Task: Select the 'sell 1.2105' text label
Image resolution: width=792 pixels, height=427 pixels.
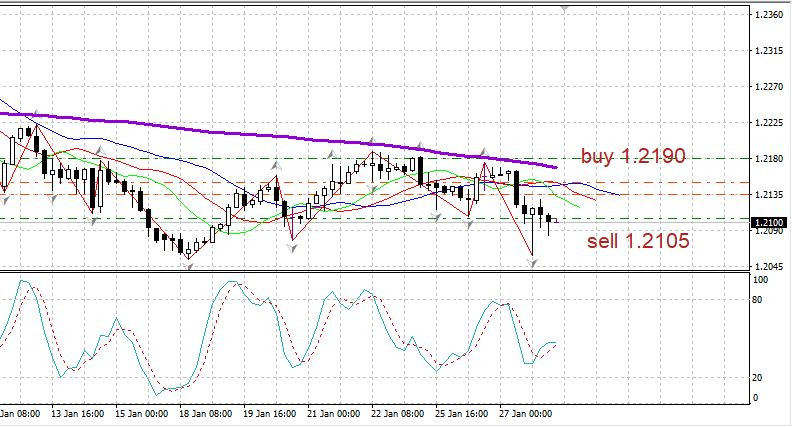Action: (638, 241)
